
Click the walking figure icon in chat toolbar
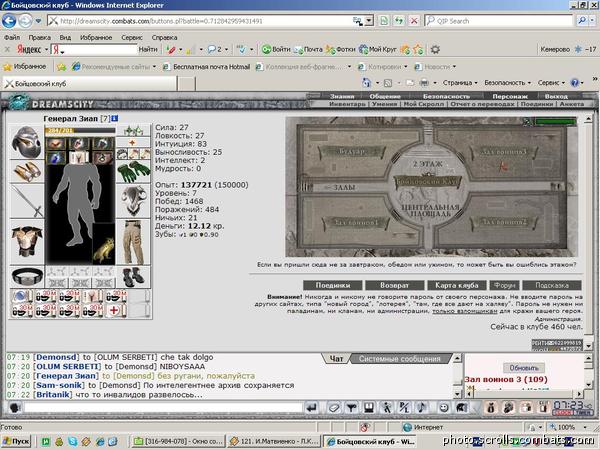coord(387,408)
